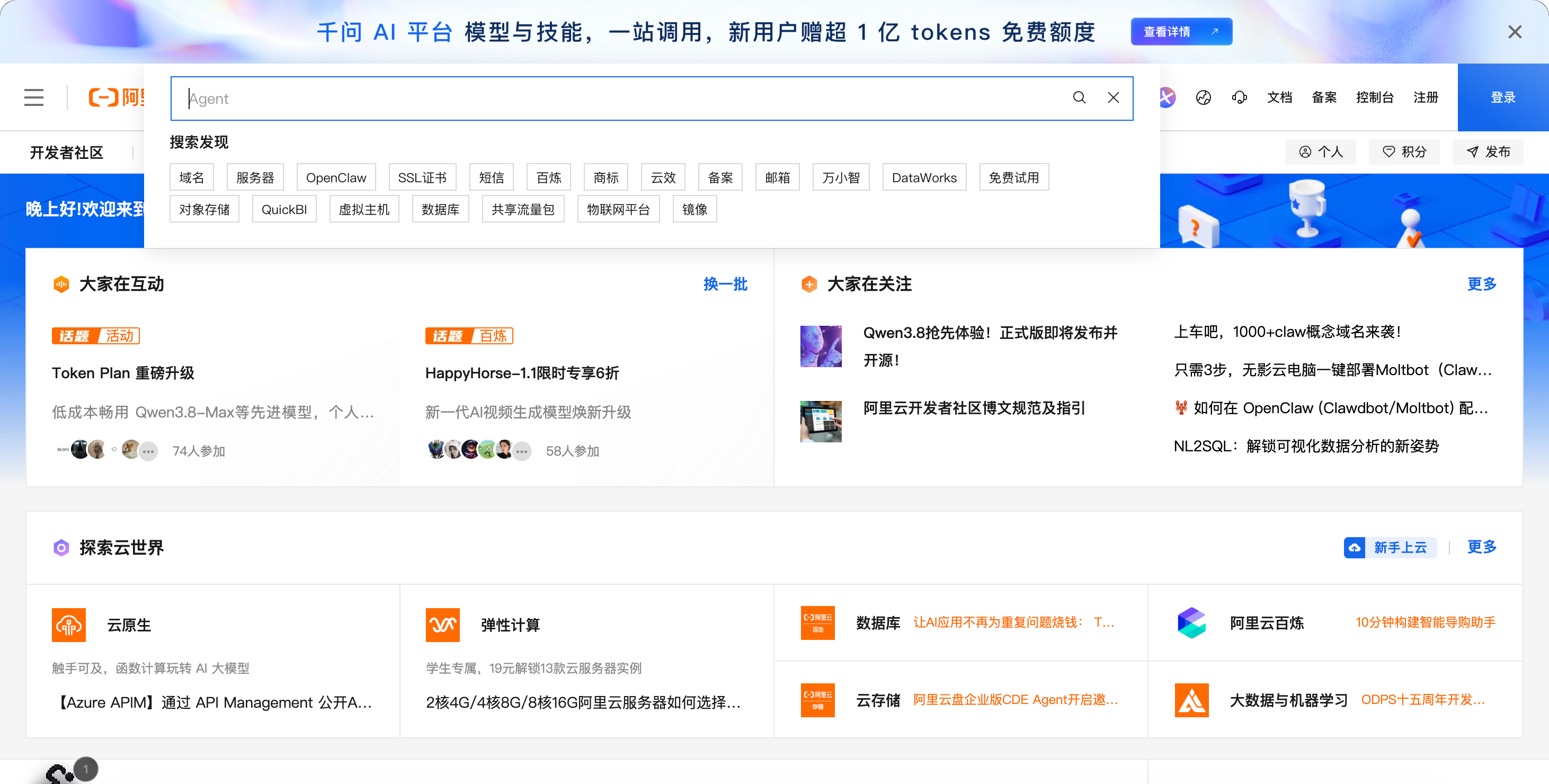1549x784 pixels.
Task: Click the 大家在互动 section icon
Action: (61, 284)
